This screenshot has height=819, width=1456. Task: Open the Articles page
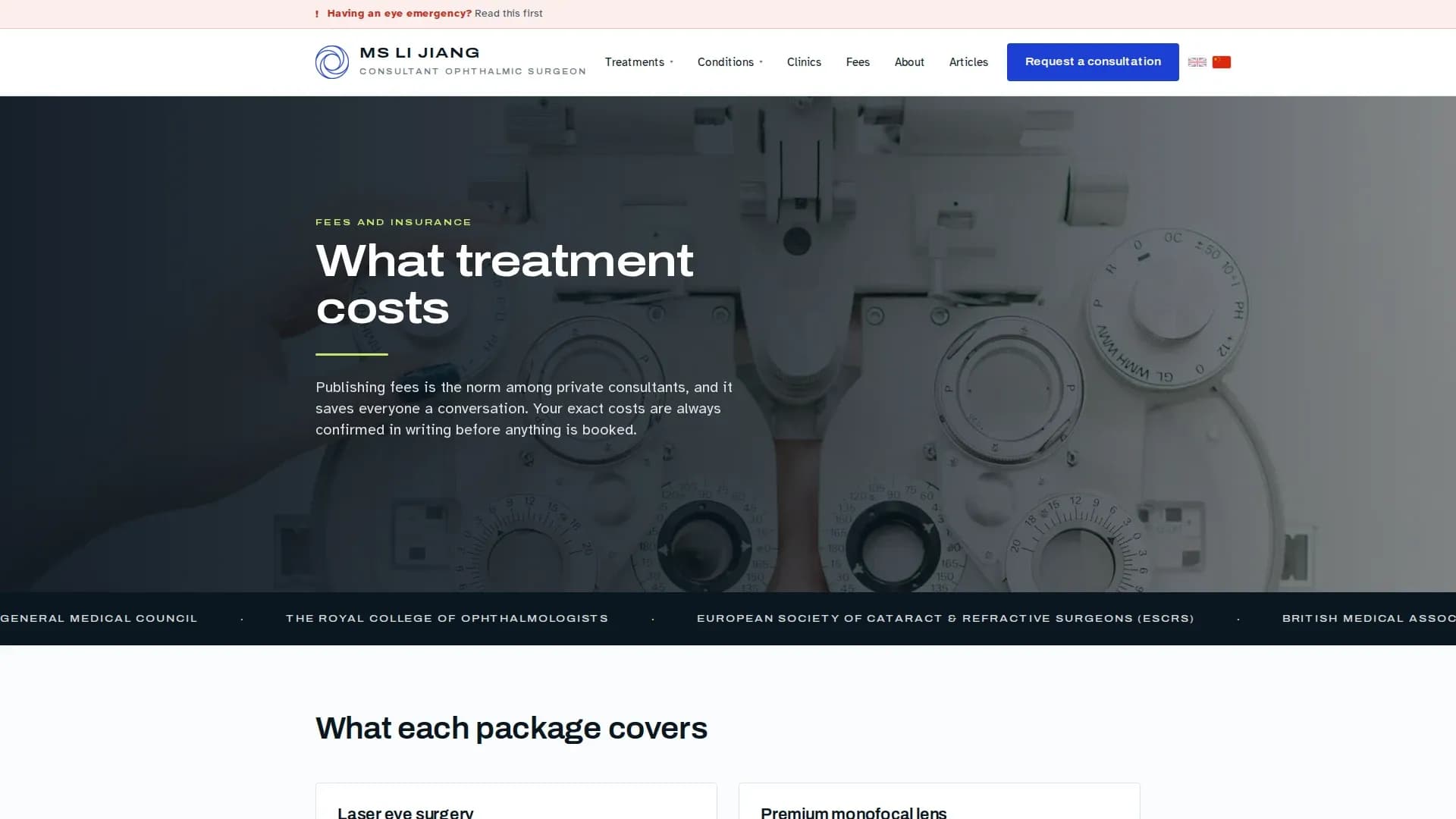coord(968,62)
